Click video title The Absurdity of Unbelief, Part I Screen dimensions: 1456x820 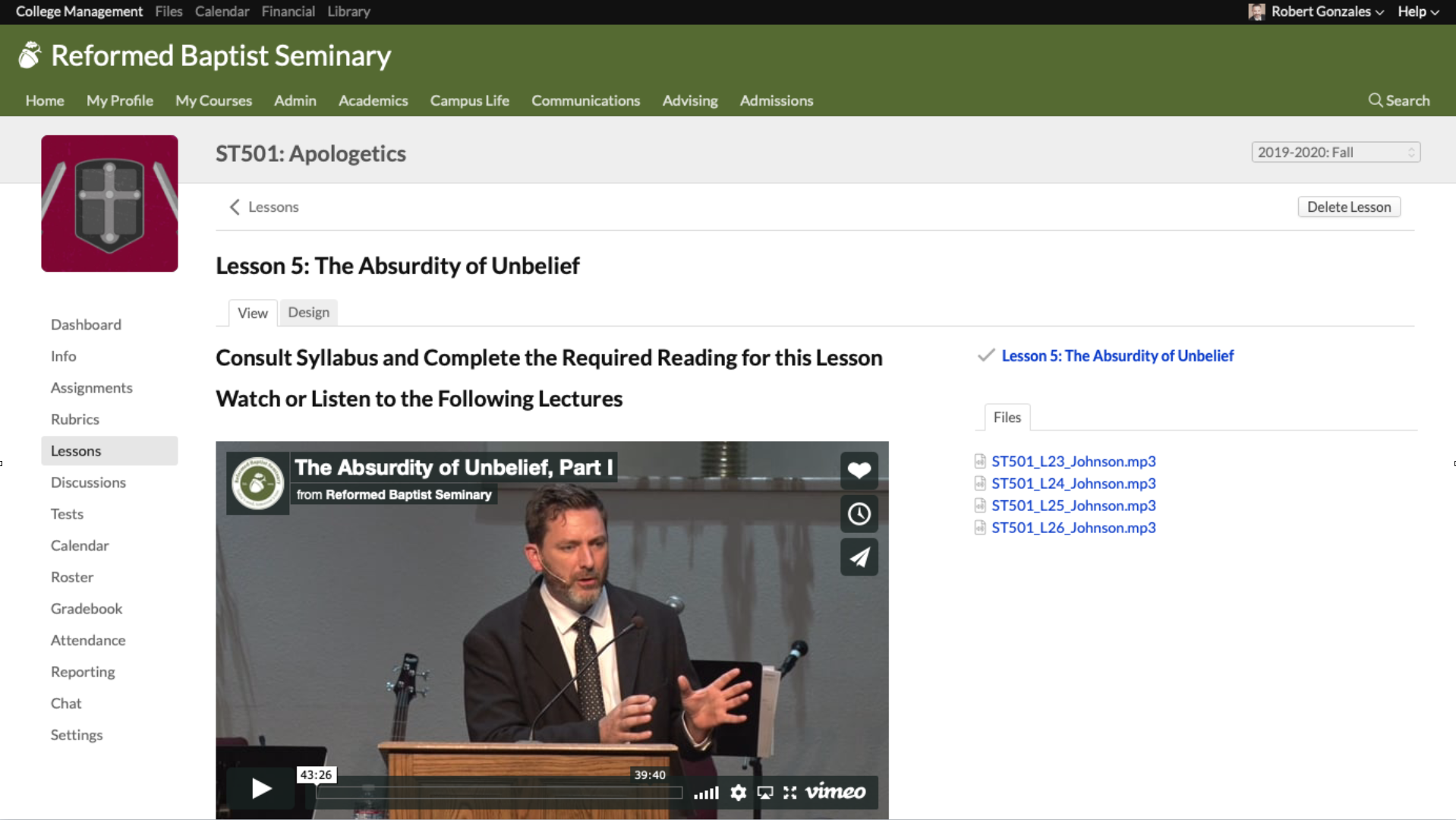pos(453,467)
